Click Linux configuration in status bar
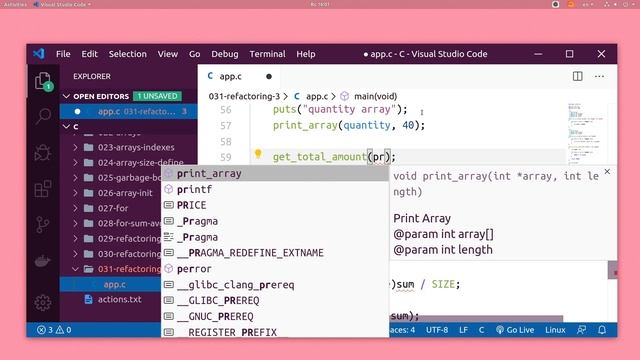 click(555, 330)
